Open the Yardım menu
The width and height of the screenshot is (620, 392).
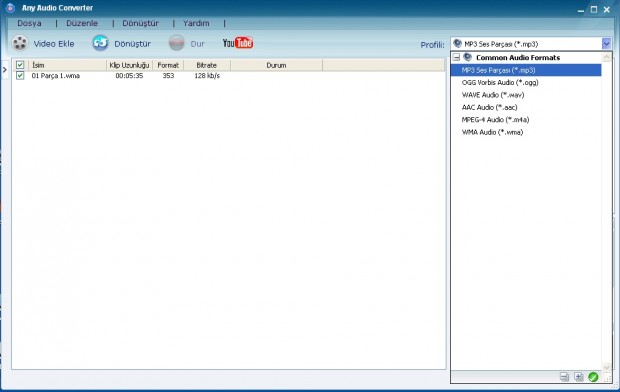click(196, 23)
